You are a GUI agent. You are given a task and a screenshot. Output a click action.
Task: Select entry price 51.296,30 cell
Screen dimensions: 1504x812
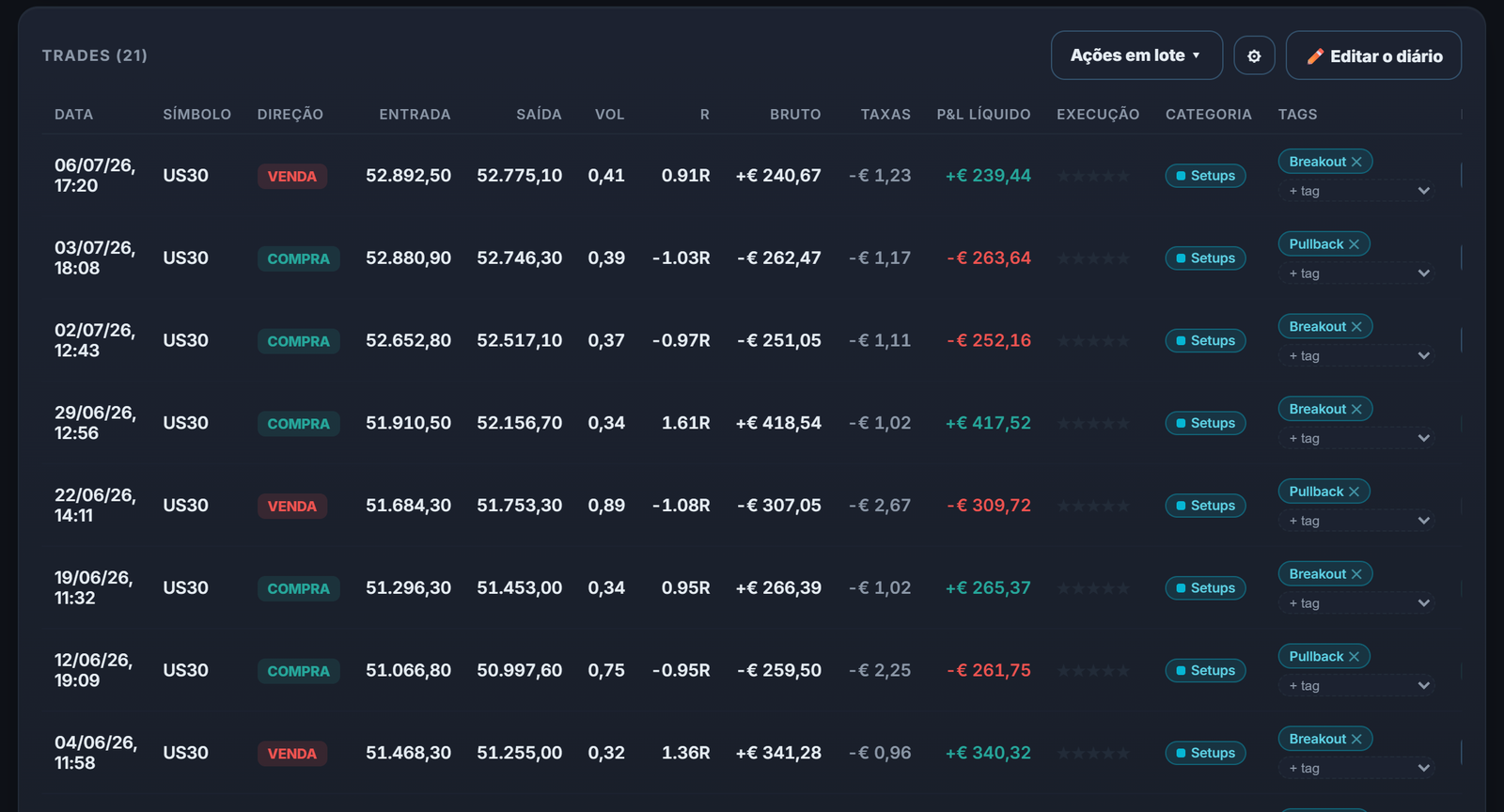click(408, 588)
